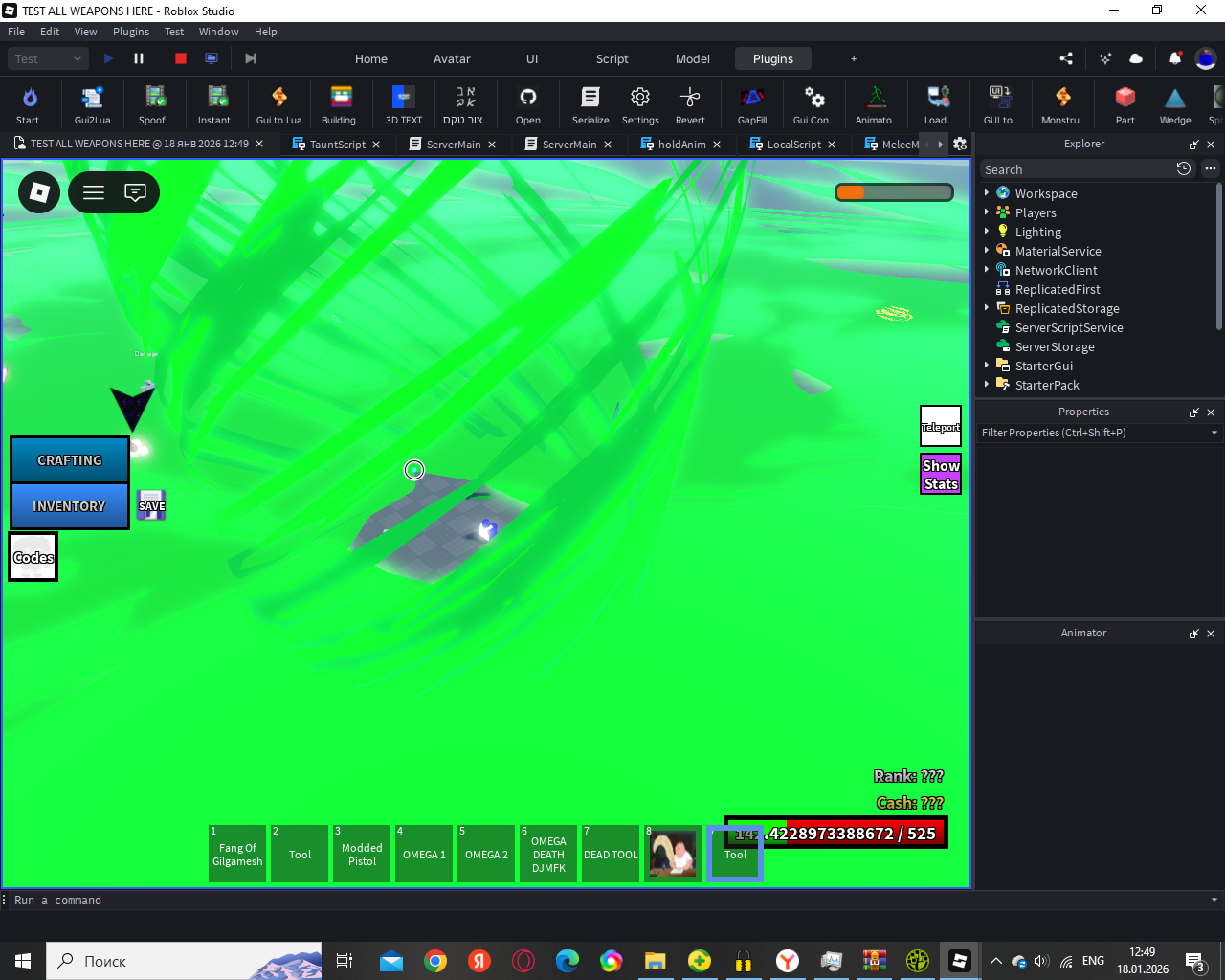Screen dimensions: 1225x980
Task: Select ServerScriptService in Explorer
Action: tap(1068, 327)
